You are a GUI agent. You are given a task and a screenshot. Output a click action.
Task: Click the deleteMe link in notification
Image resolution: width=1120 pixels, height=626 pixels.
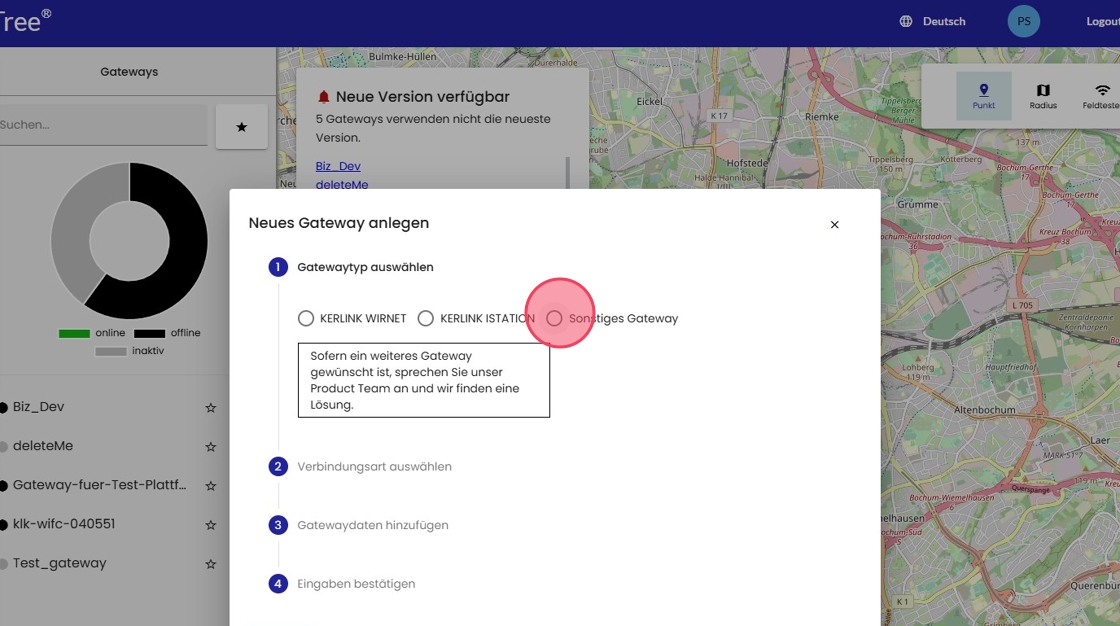pyautogui.click(x=342, y=185)
